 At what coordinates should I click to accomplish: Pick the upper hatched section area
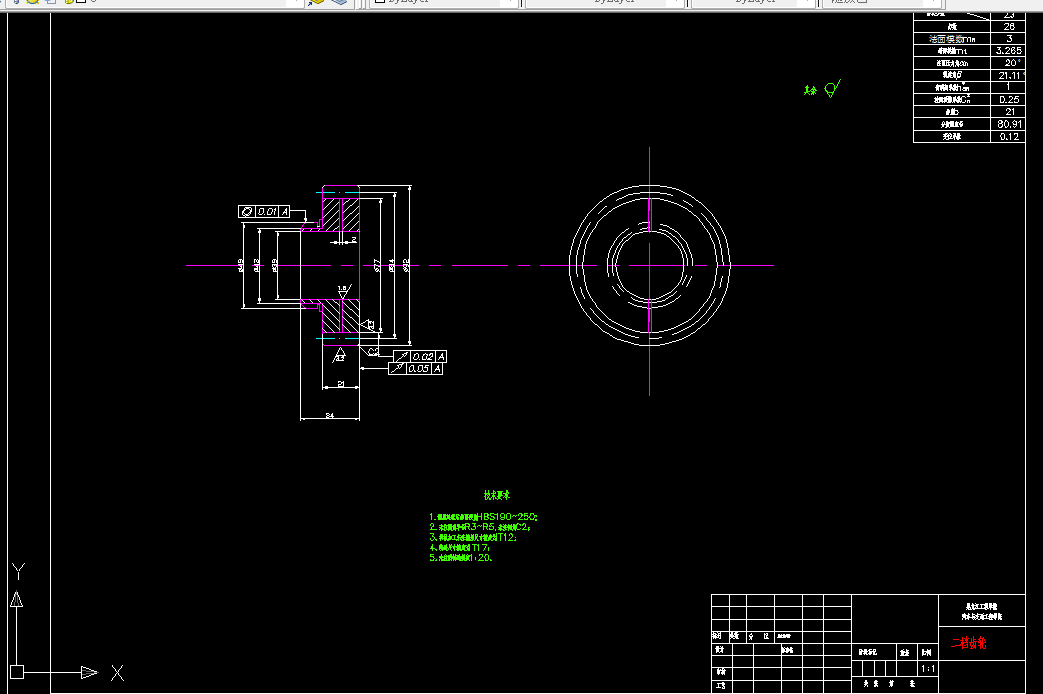pyautogui.click(x=341, y=214)
